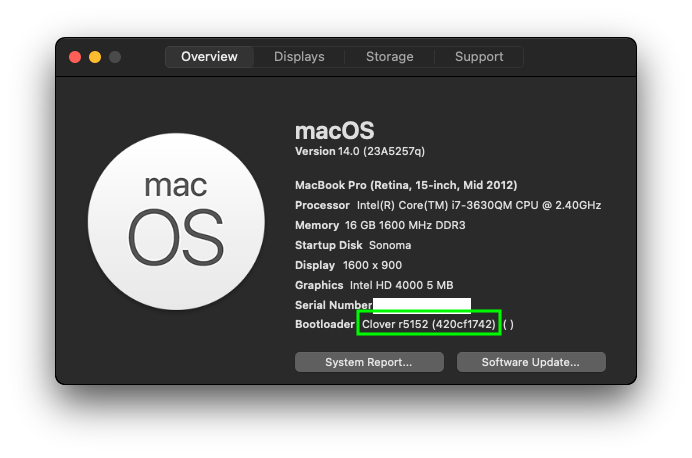
Task: Click the large macOS title heading
Action: pyautogui.click(x=335, y=131)
